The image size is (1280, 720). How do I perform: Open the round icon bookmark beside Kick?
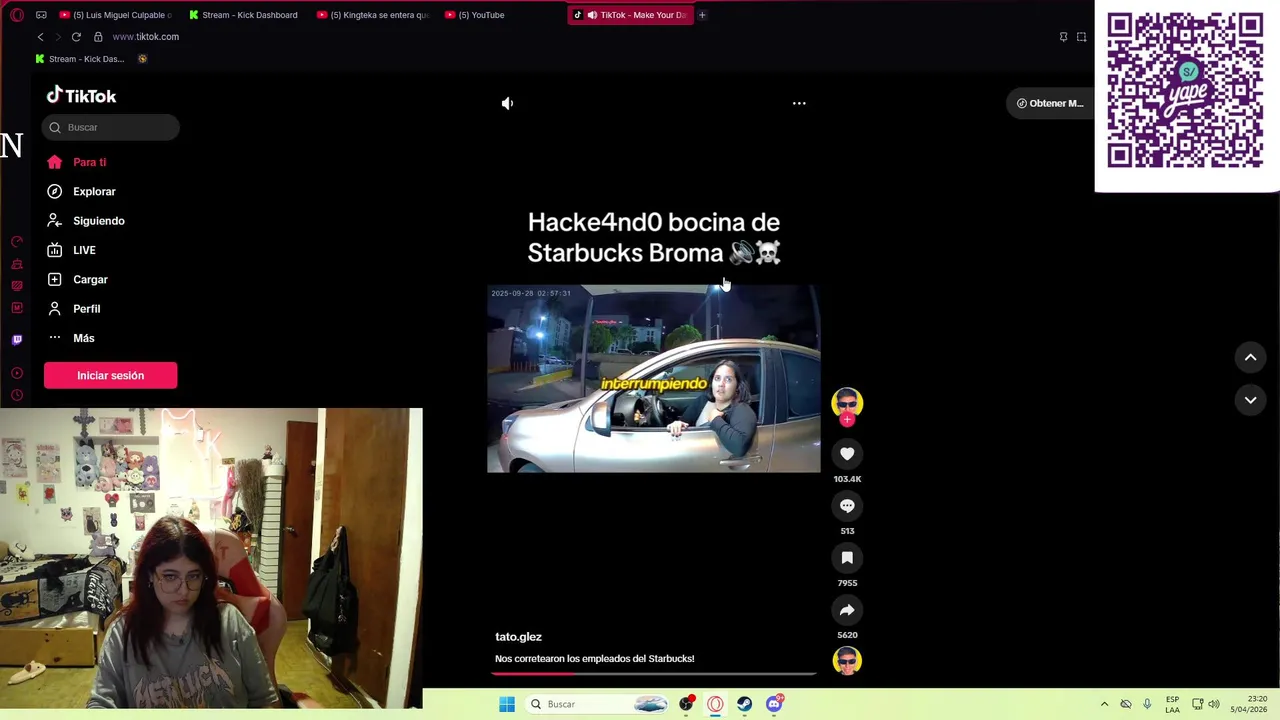[142, 59]
